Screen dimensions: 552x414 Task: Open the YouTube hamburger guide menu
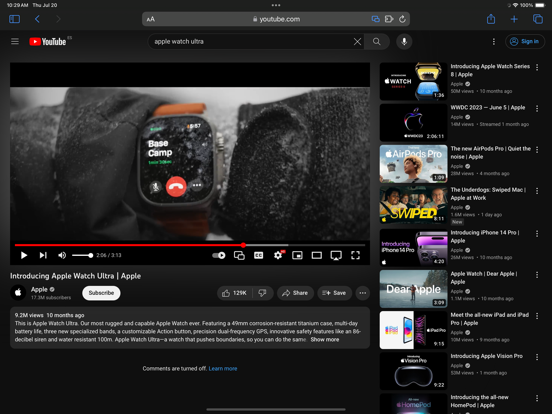point(15,42)
